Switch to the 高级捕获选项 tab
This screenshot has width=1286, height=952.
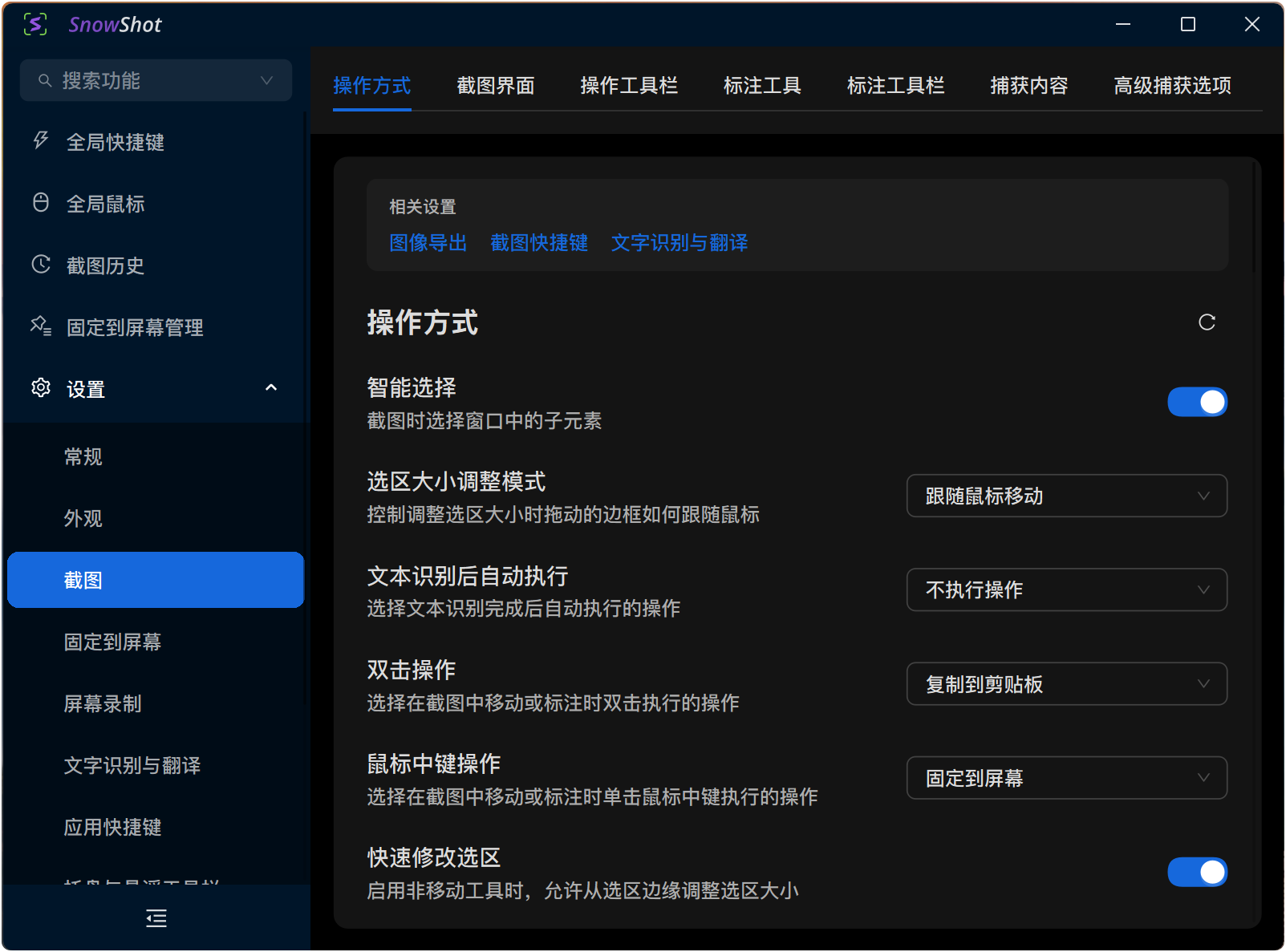pos(1172,85)
